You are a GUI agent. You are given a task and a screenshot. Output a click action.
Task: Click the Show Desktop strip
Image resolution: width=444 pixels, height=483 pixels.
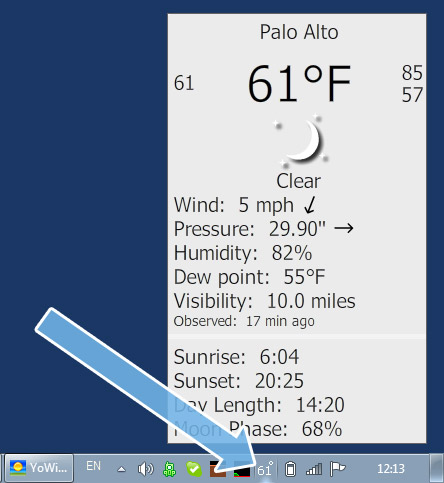click(436, 468)
